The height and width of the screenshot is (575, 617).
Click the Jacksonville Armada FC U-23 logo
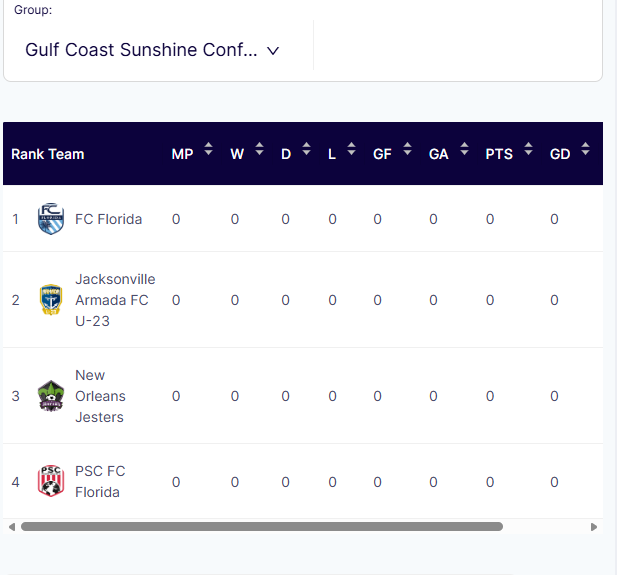point(51,300)
